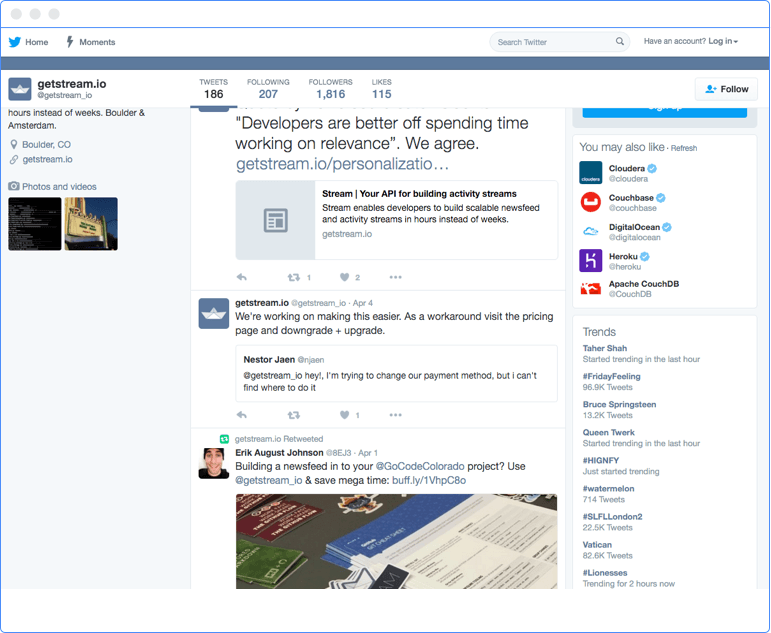Screen dimensions: 771x633
Task: Click the @getstream_io handle under profile name
Action: pyautogui.click(x=65, y=95)
